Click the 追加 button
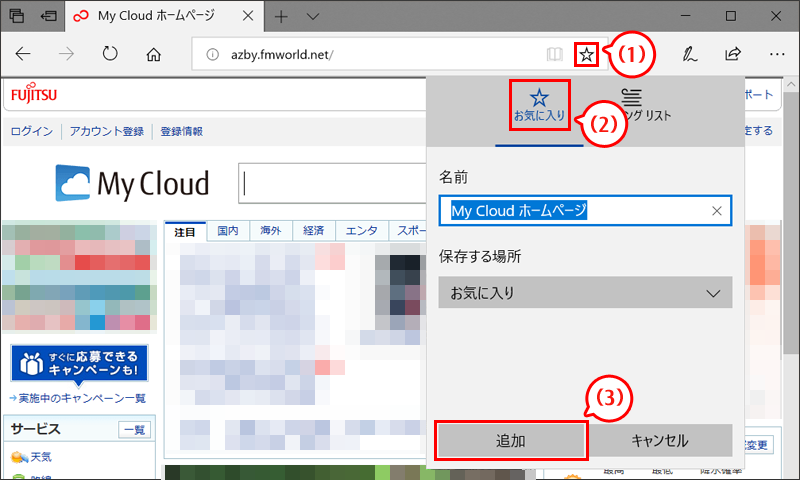 [x=511, y=441]
